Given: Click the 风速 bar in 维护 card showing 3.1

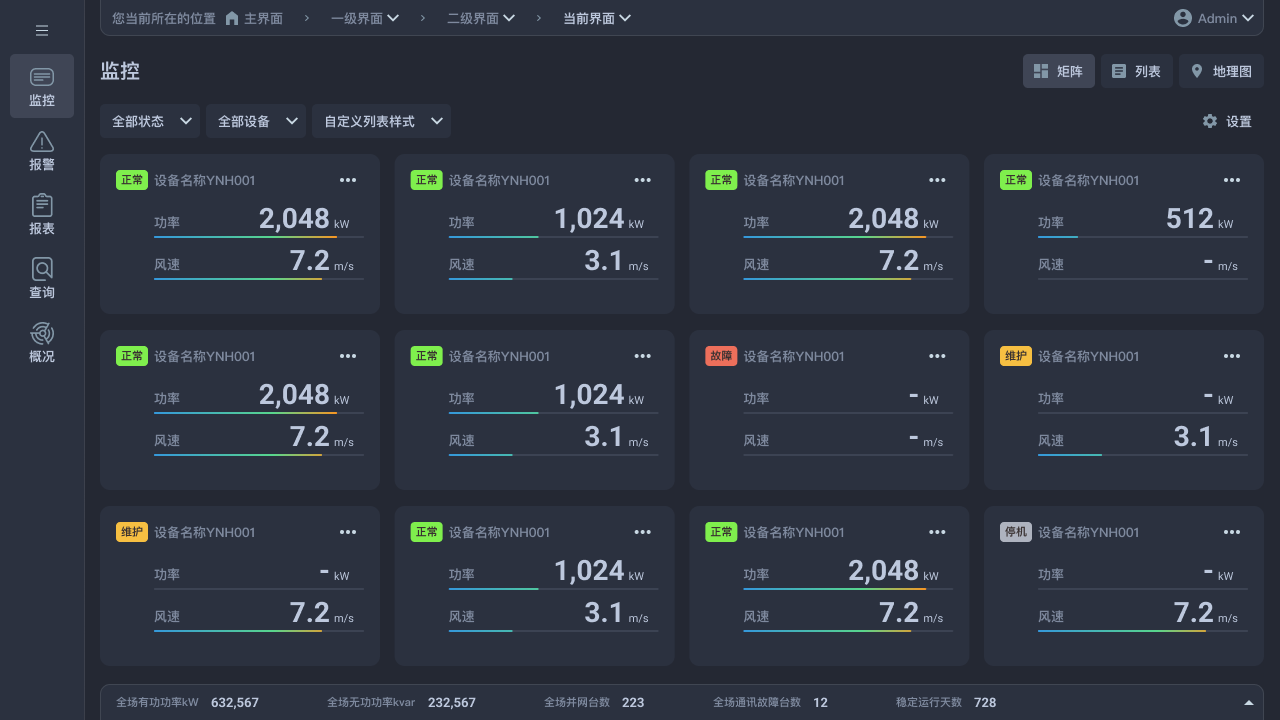Looking at the screenshot, I should click(1142, 455).
